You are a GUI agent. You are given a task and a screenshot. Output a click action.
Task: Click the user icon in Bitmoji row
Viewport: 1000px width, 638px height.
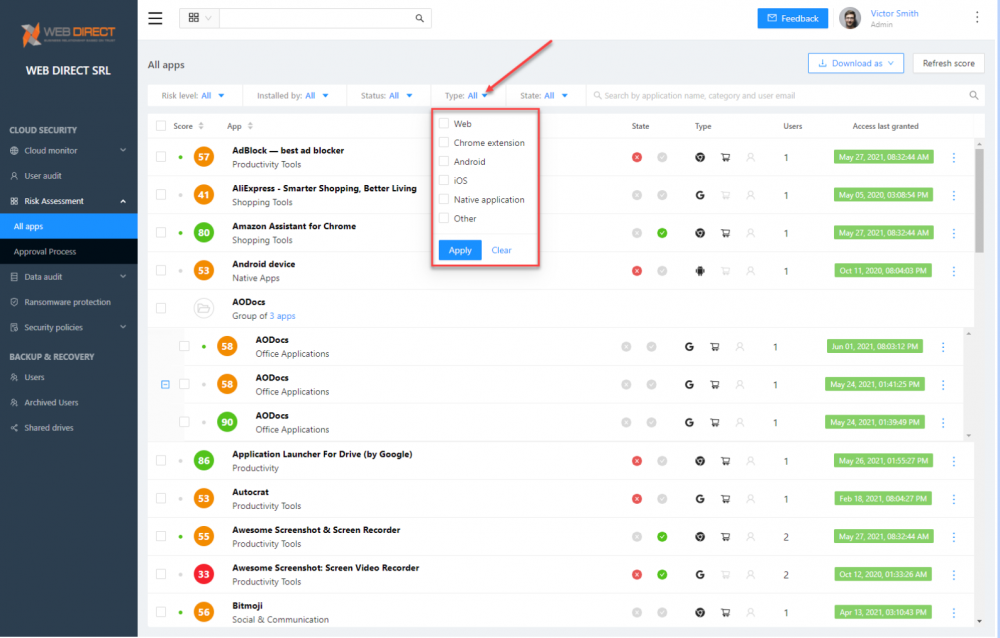pyautogui.click(x=751, y=612)
